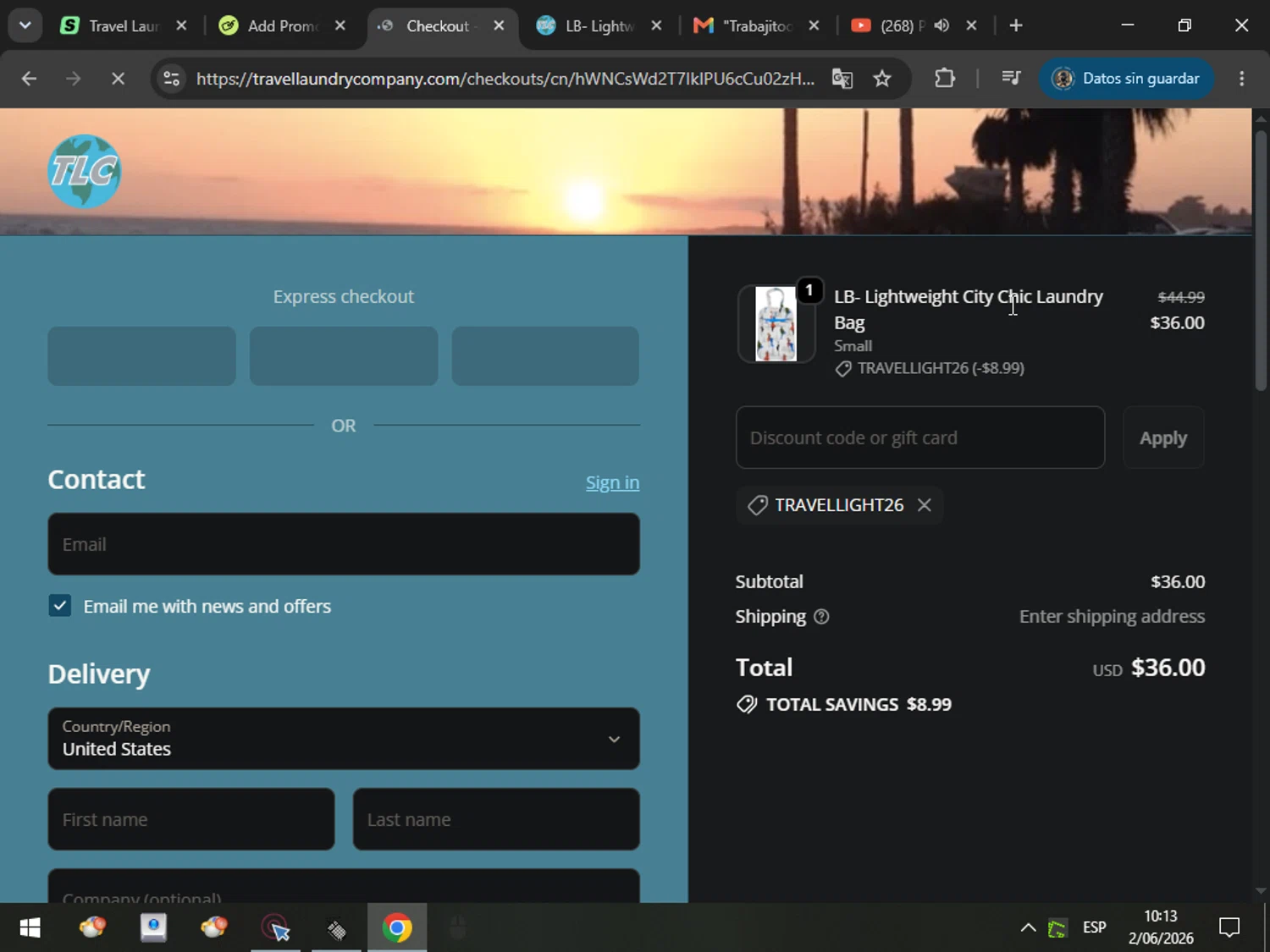1270x952 pixels.
Task: Click the middle express checkout button
Action: point(344,356)
